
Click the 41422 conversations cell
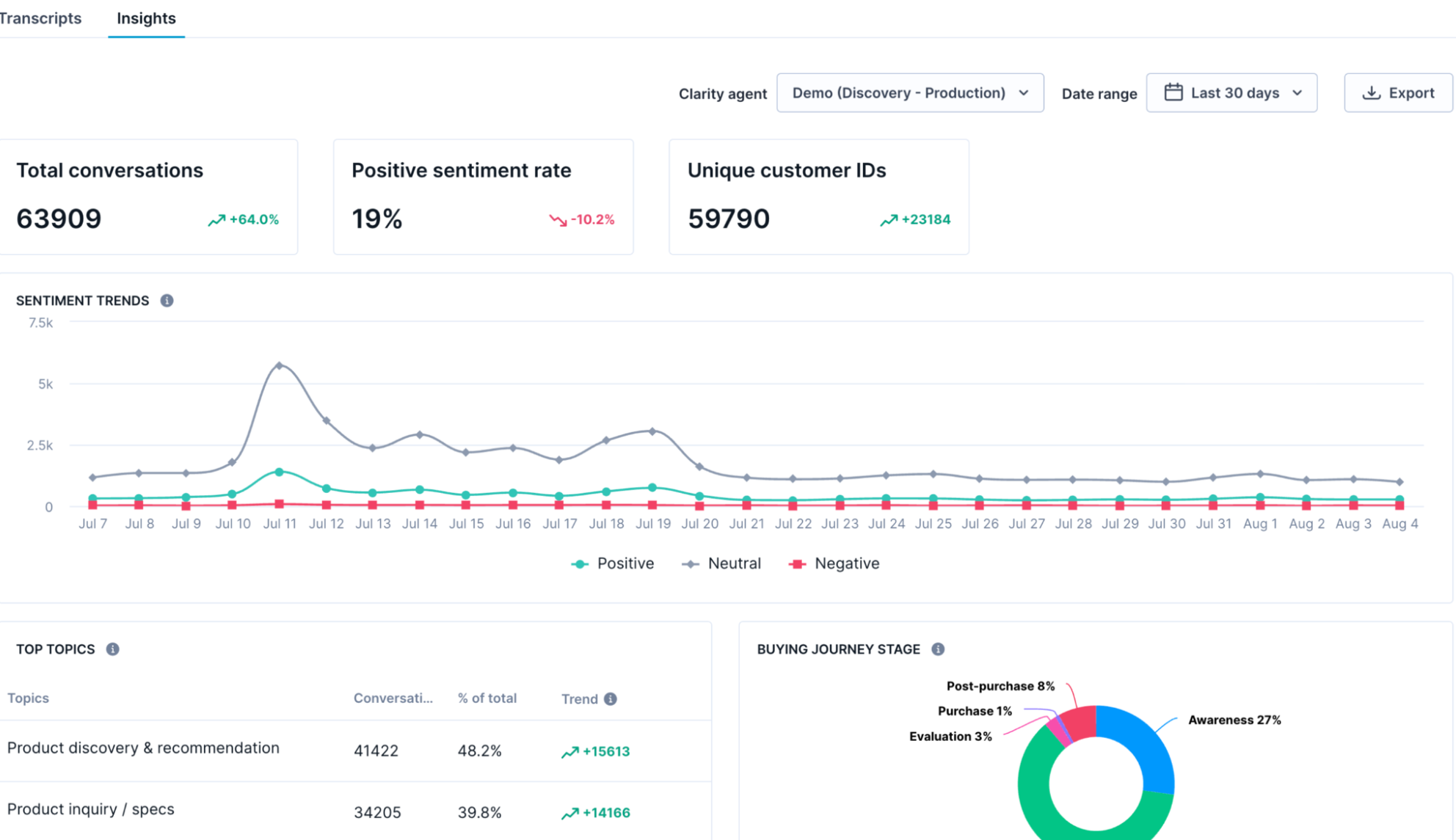click(x=376, y=751)
